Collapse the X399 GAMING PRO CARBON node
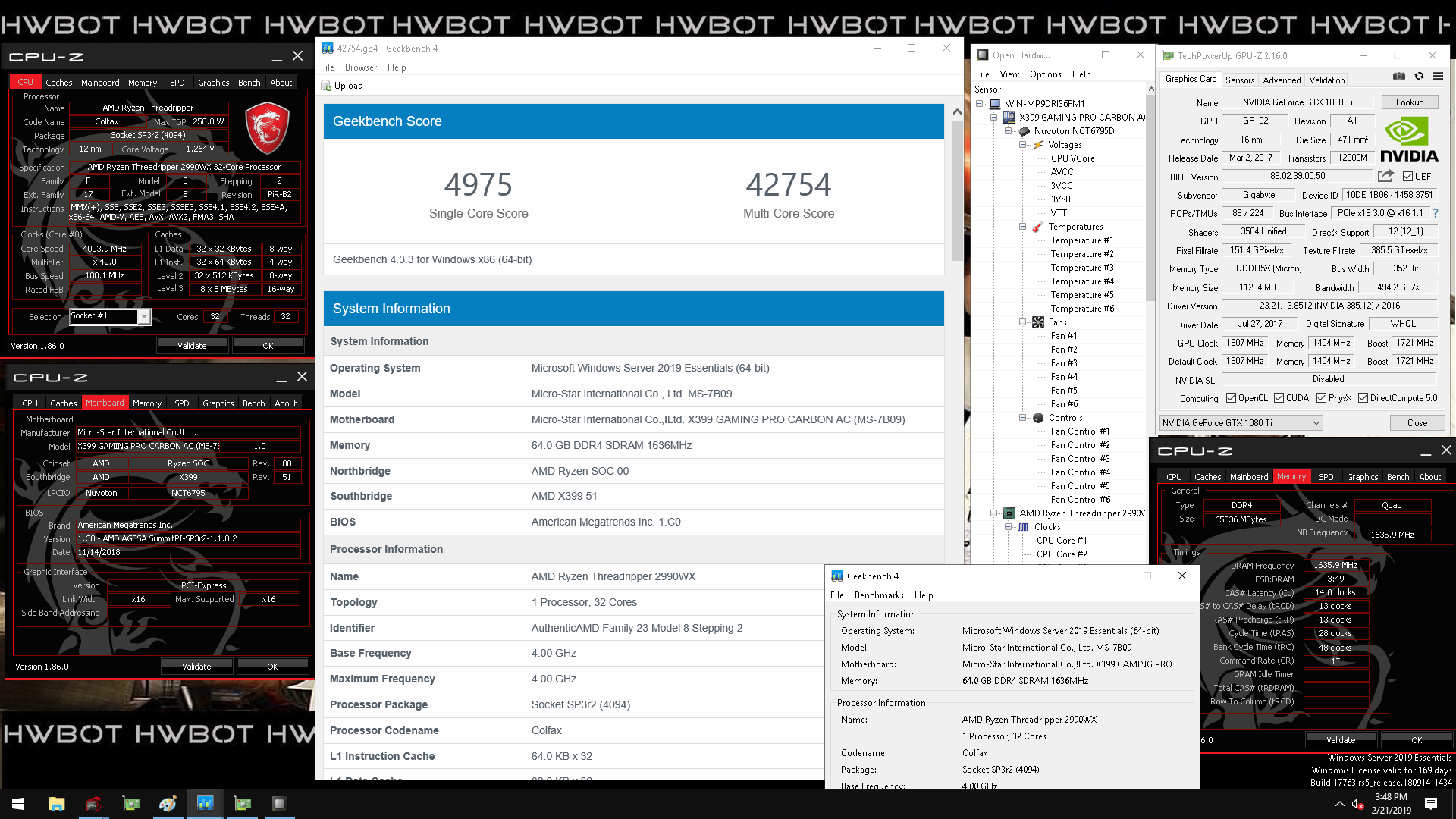This screenshot has width=1456, height=819. (994, 118)
